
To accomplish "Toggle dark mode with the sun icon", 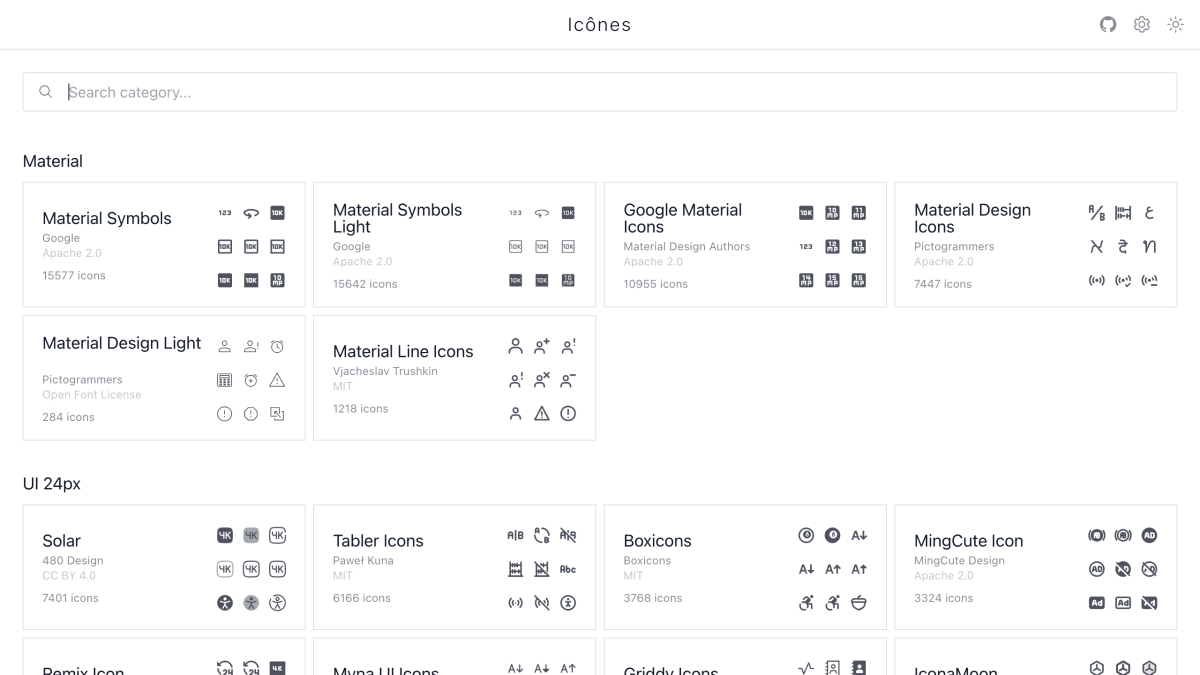I will [x=1175, y=25].
